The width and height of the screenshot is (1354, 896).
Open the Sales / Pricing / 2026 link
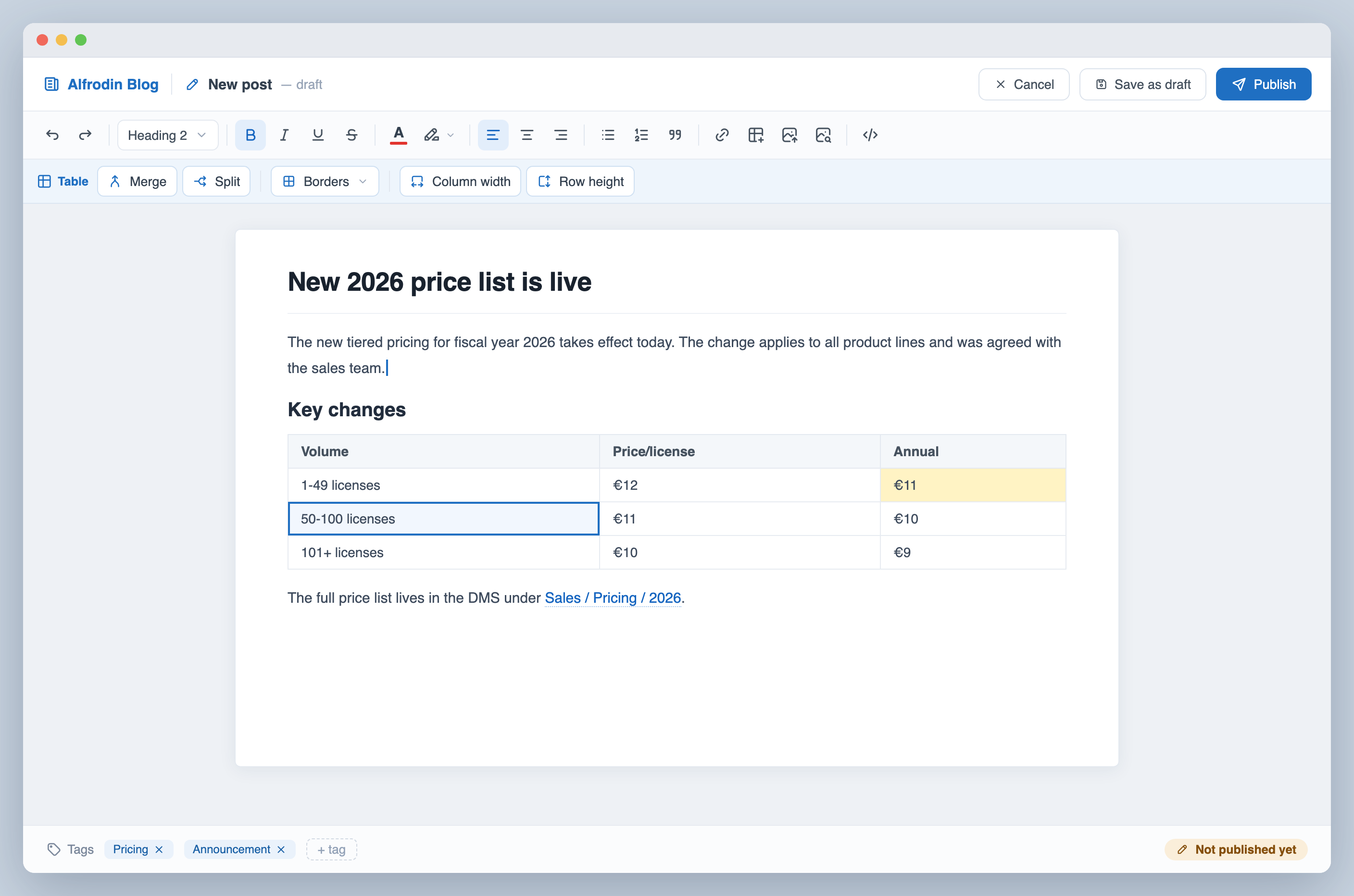[x=613, y=597]
